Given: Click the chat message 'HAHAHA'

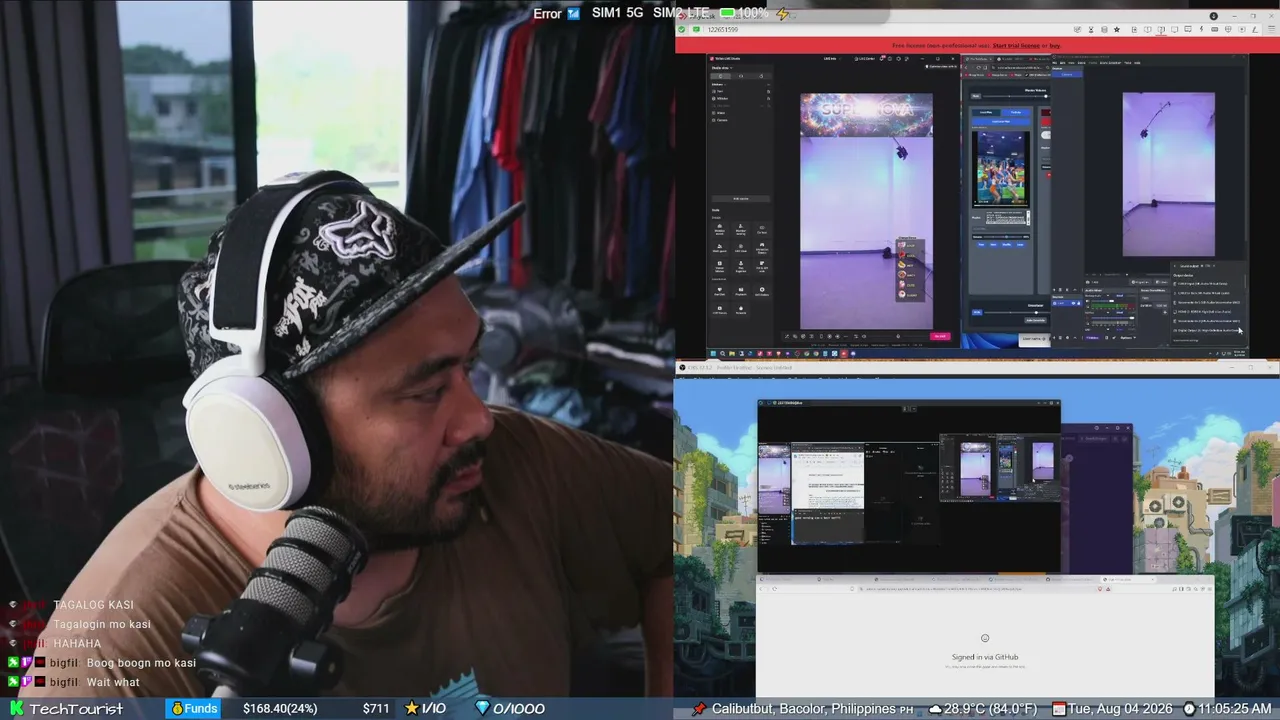Looking at the screenshot, I should tap(77, 644).
